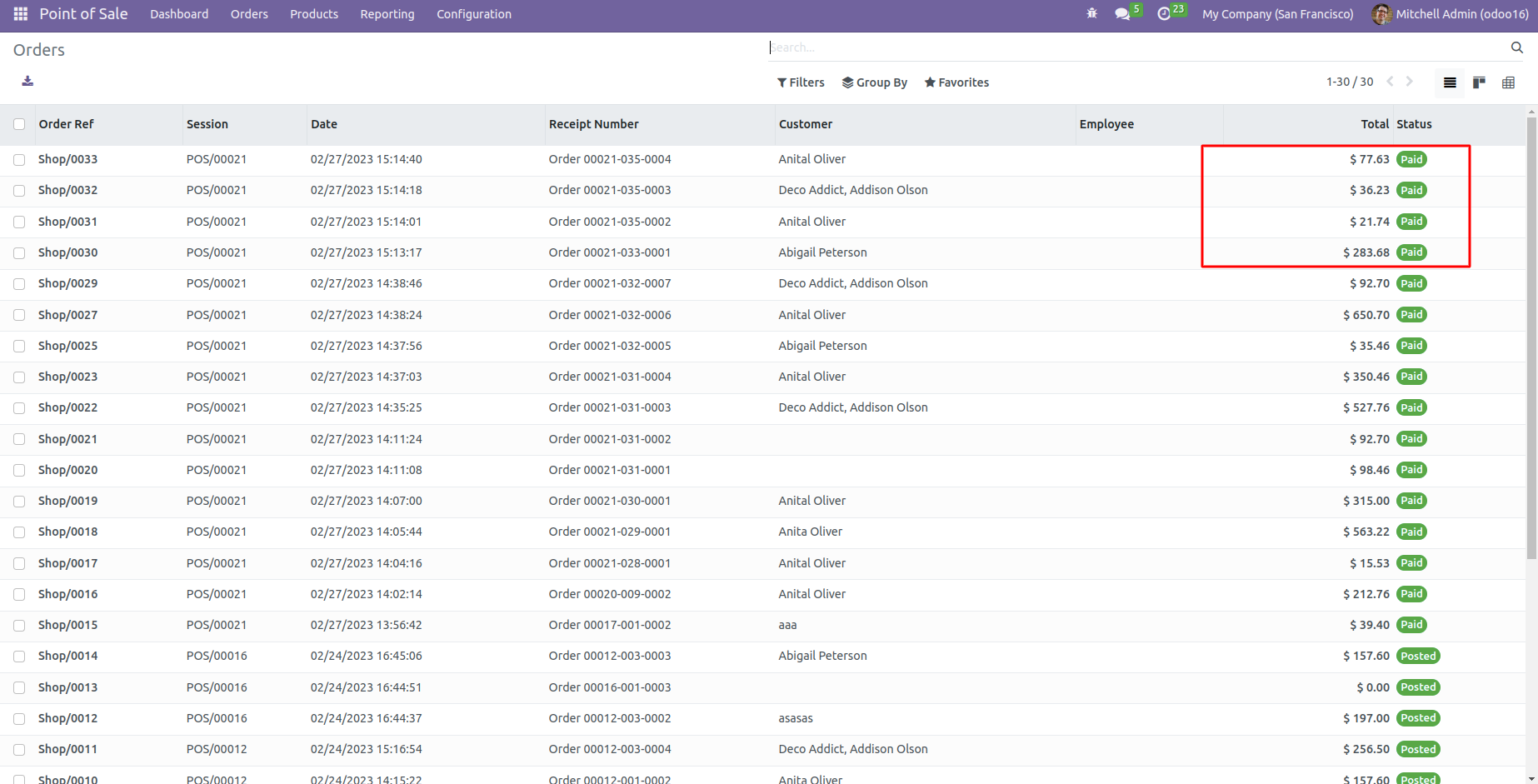Click the search magnifier icon
1538x784 pixels.
(x=1516, y=47)
